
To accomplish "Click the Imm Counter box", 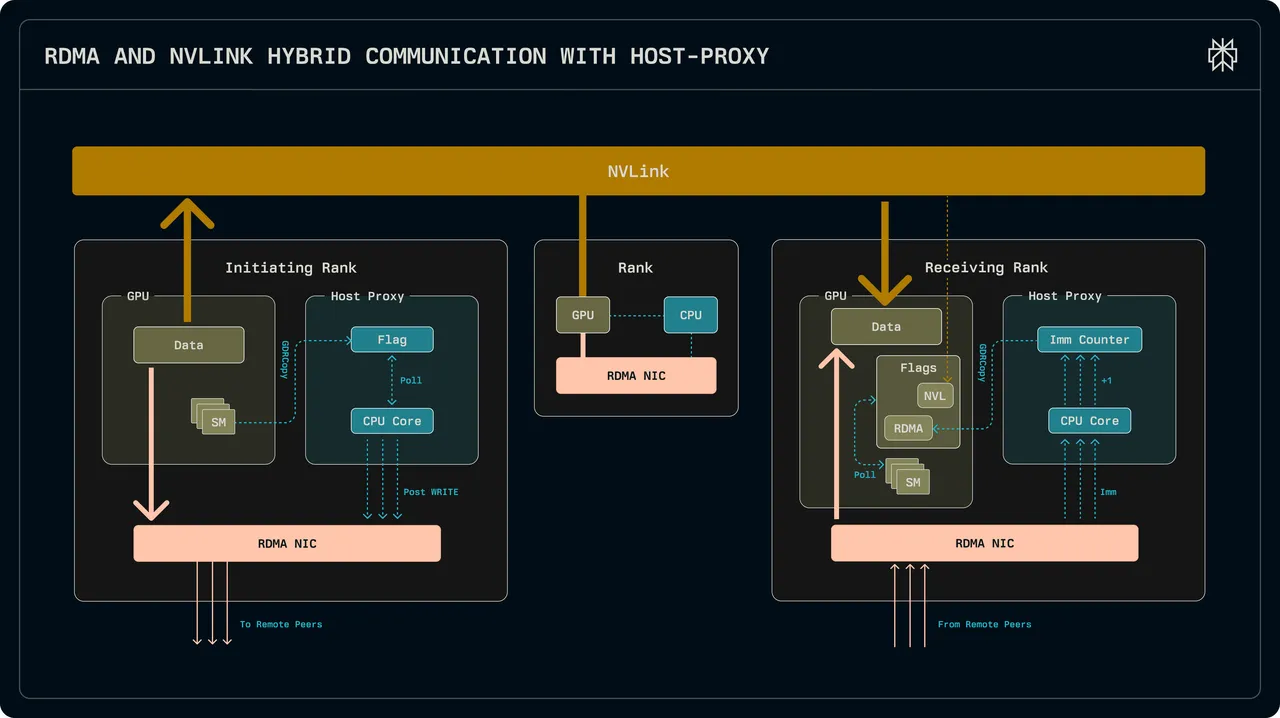I will click(x=1089, y=340).
